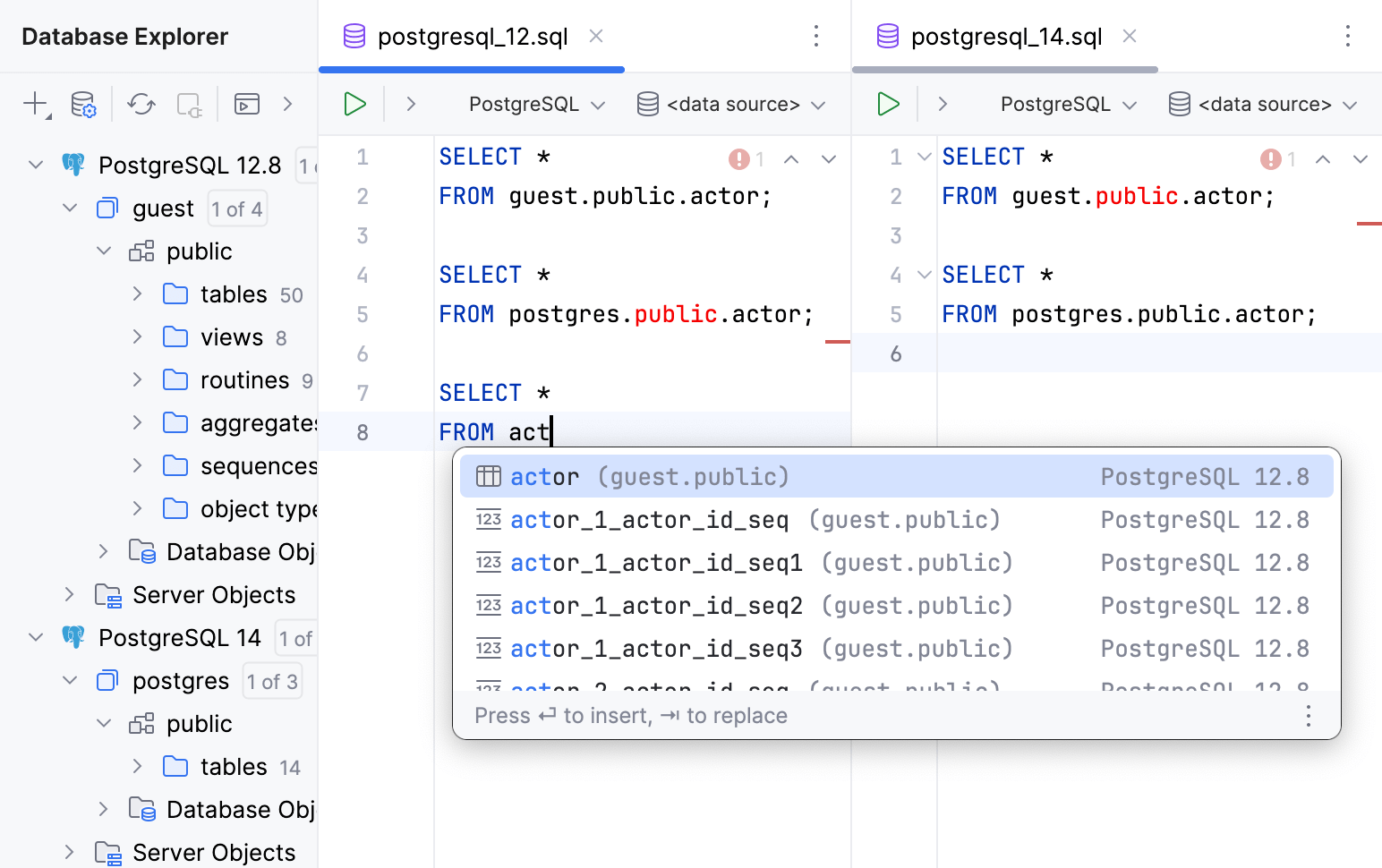Fold SELECT statement at line 4 right editor
The image size is (1382, 868).
click(x=925, y=275)
